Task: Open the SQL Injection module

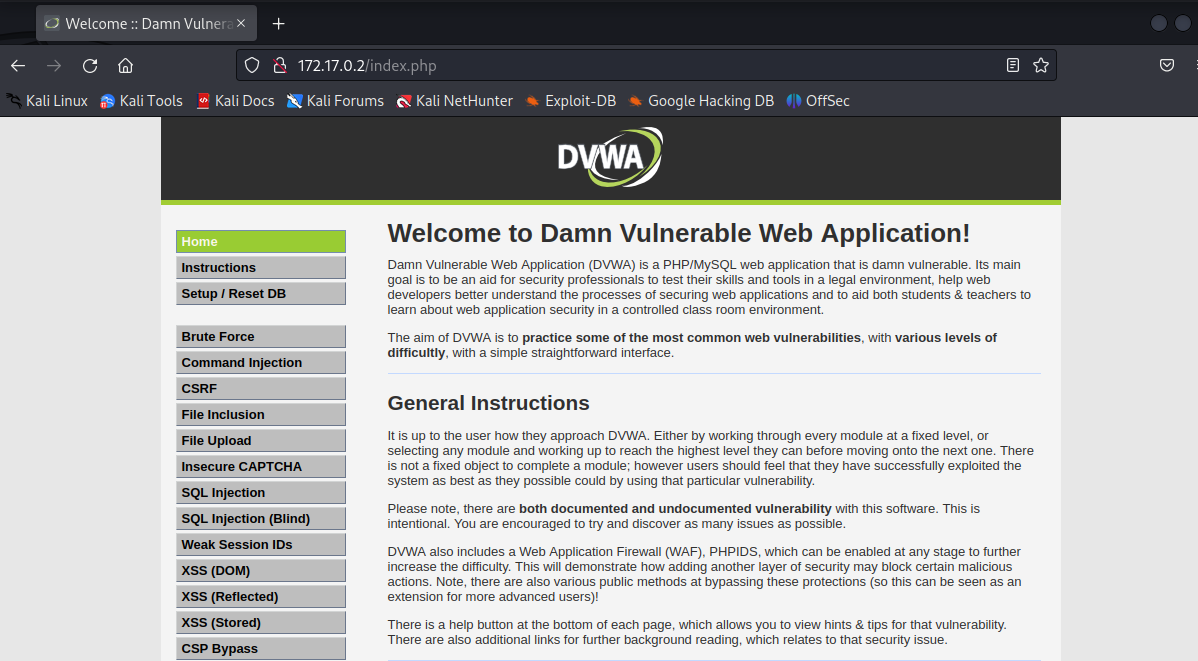Action: click(261, 492)
